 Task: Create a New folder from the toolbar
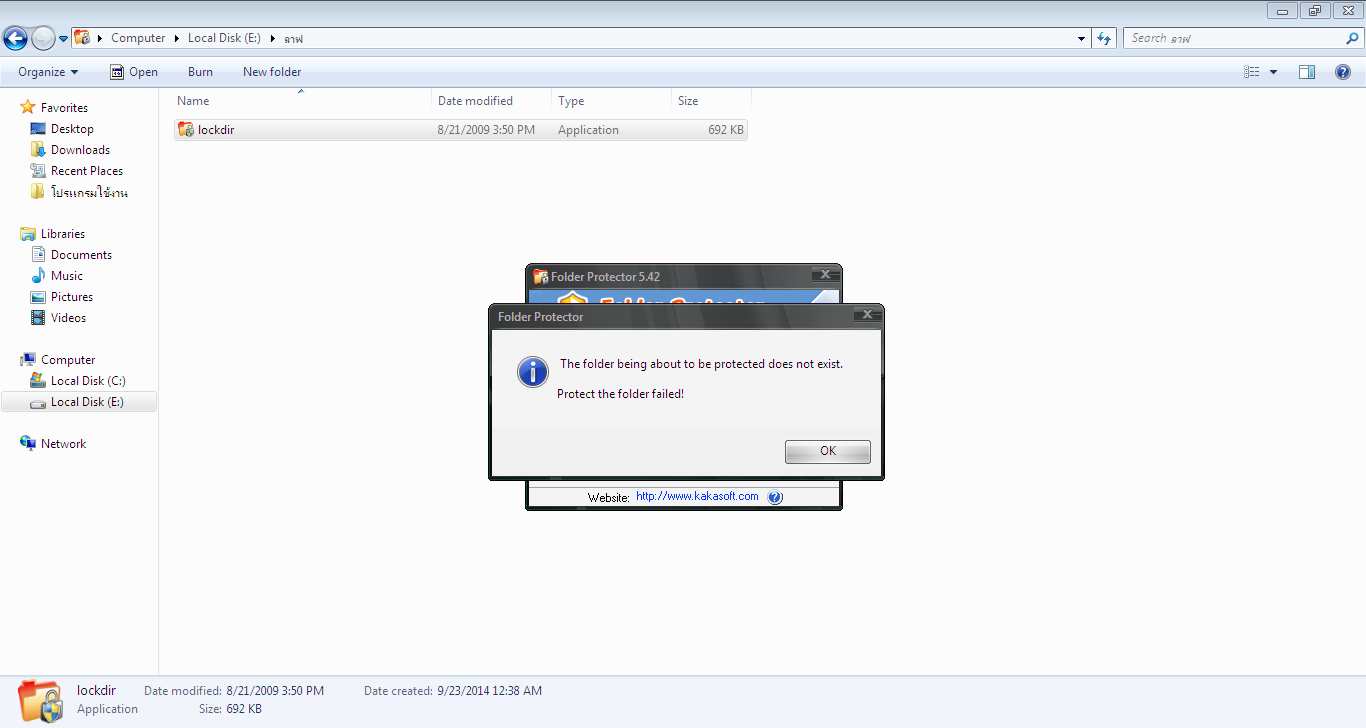pos(272,72)
